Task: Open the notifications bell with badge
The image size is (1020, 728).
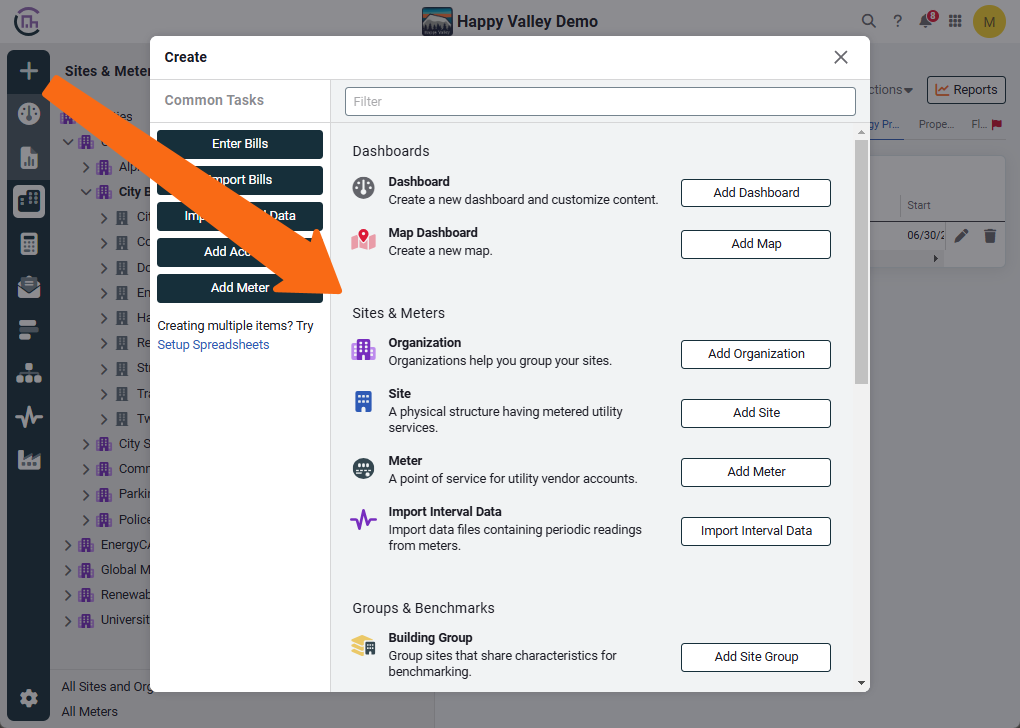Action: [x=927, y=20]
